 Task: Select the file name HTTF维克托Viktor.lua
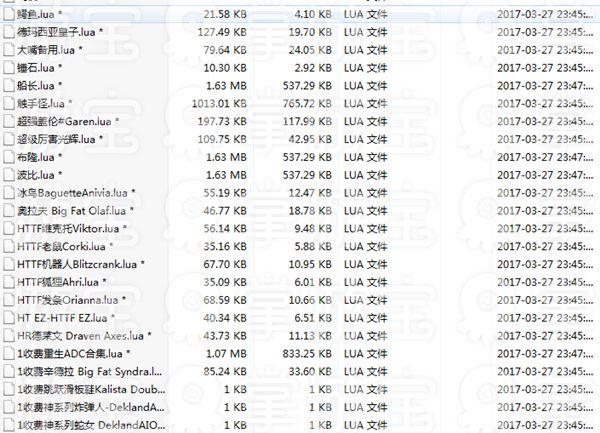(68, 229)
